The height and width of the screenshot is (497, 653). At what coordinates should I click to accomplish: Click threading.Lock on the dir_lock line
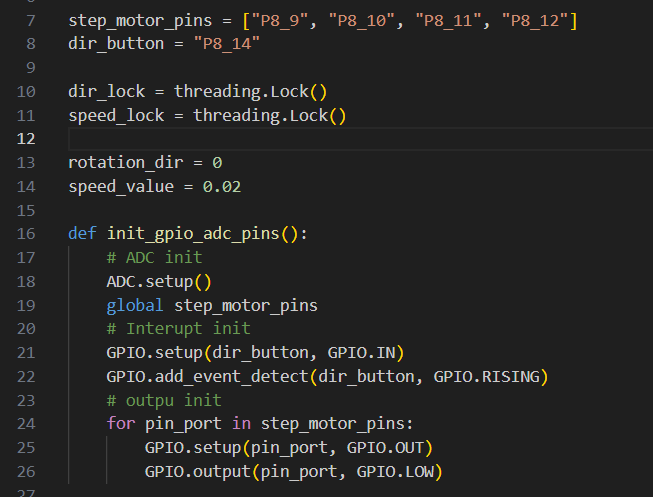pyautogui.click(x=241, y=92)
